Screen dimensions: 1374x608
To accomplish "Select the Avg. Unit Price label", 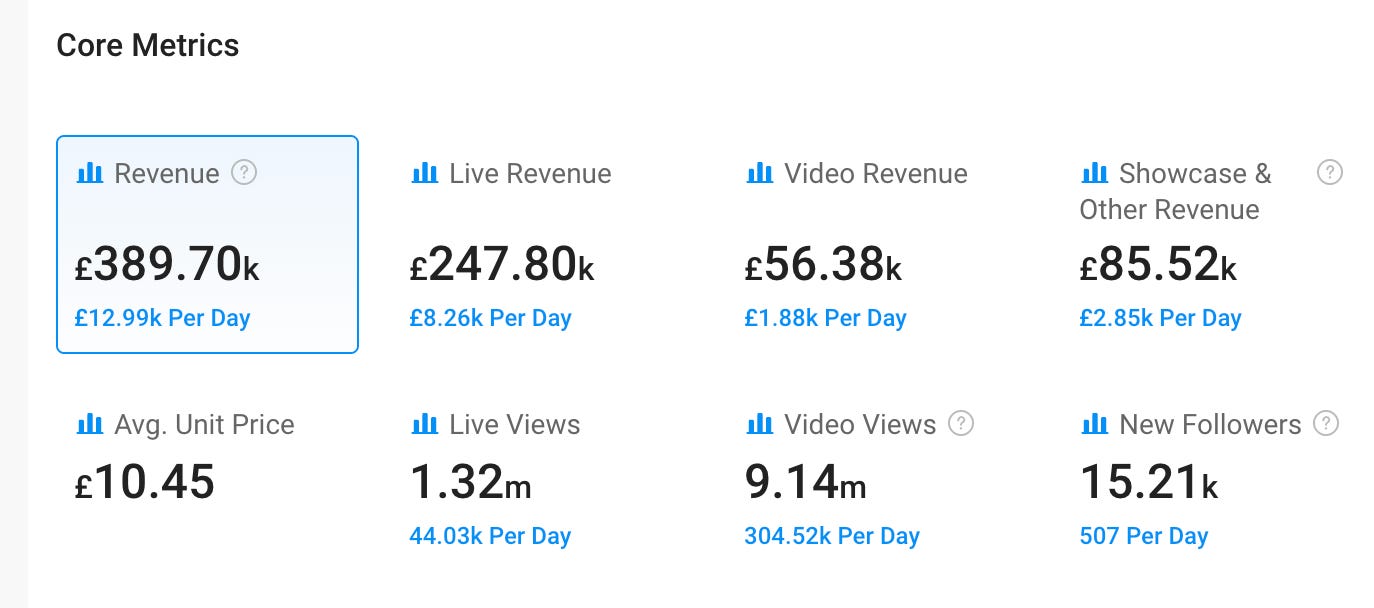I will point(204,425).
